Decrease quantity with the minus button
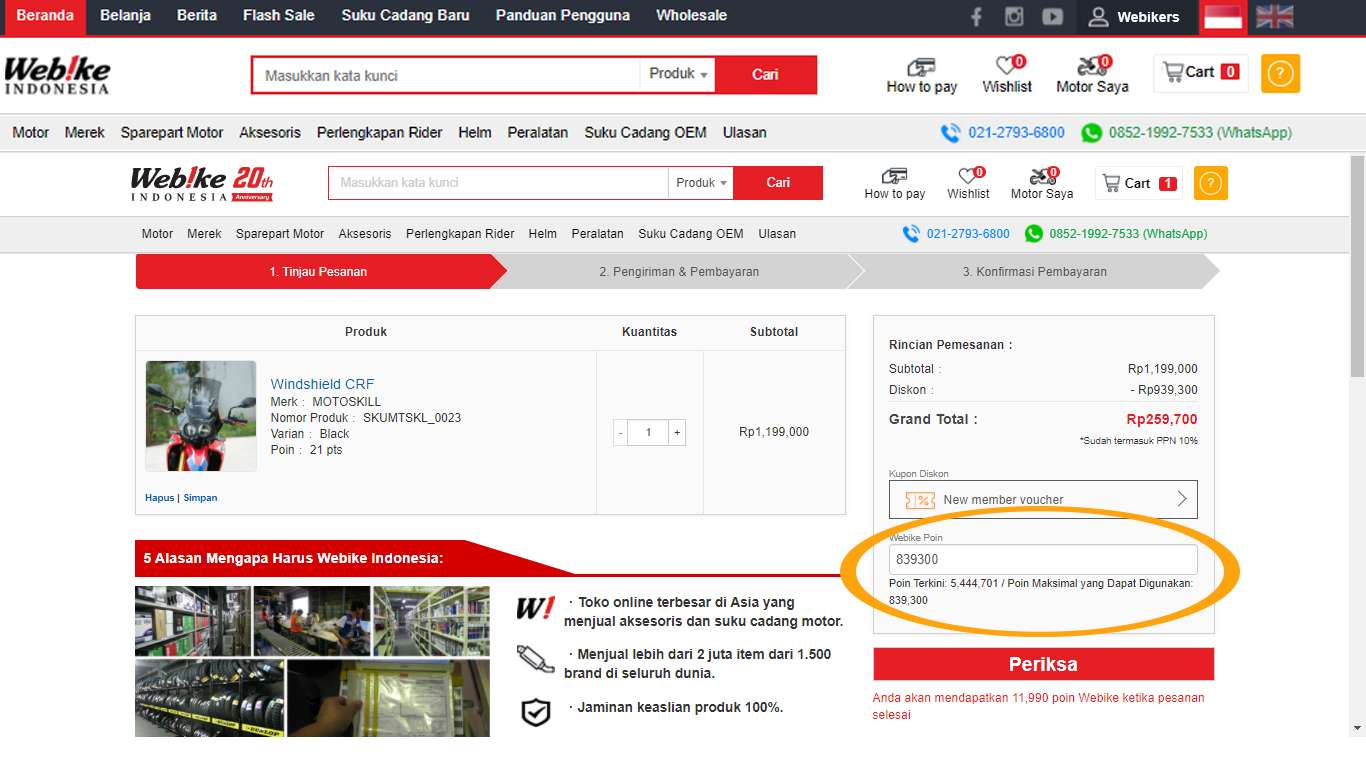 click(x=621, y=432)
